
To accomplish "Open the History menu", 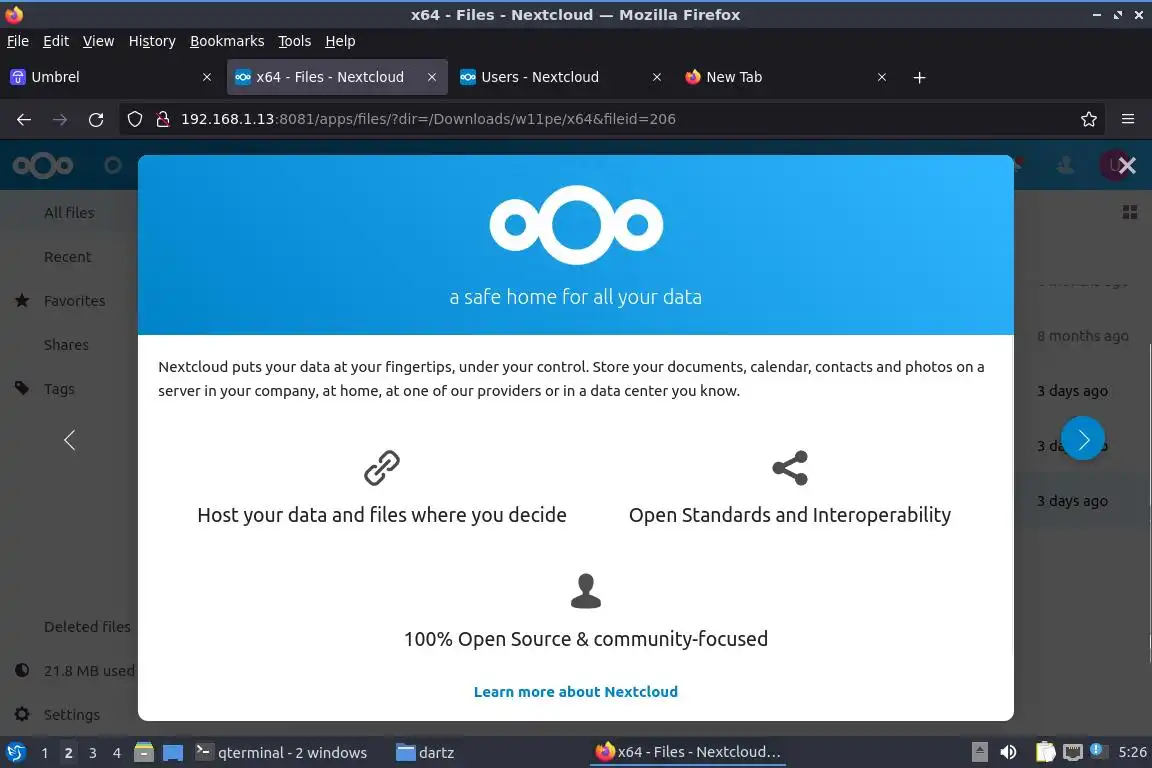I will pyautogui.click(x=152, y=41).
